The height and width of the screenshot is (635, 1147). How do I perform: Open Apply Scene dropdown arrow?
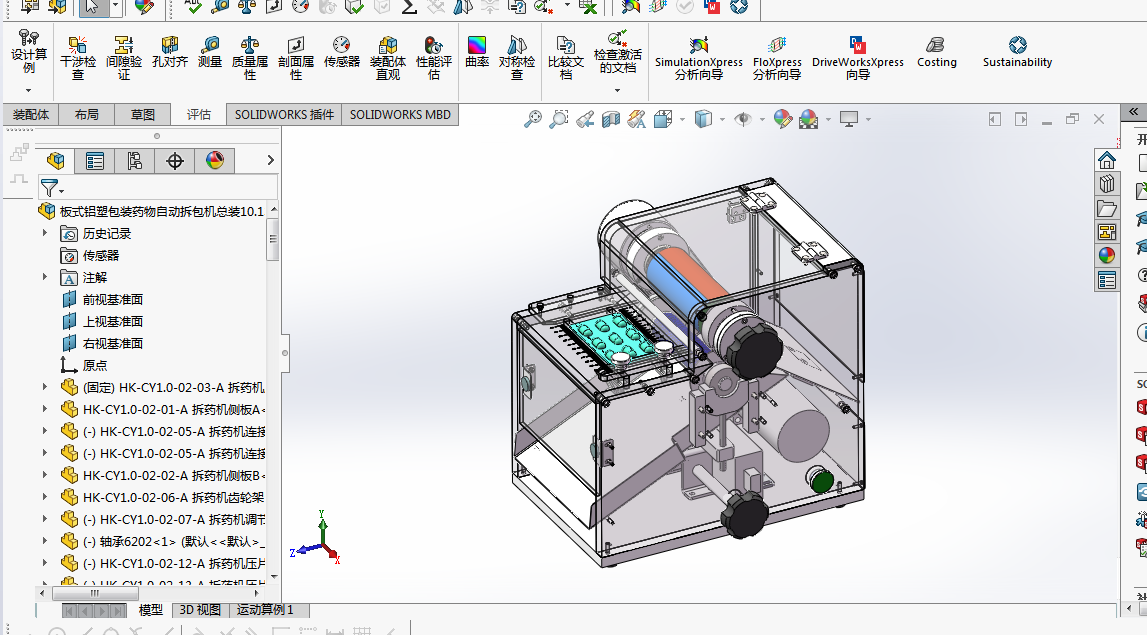pos(828,119)
